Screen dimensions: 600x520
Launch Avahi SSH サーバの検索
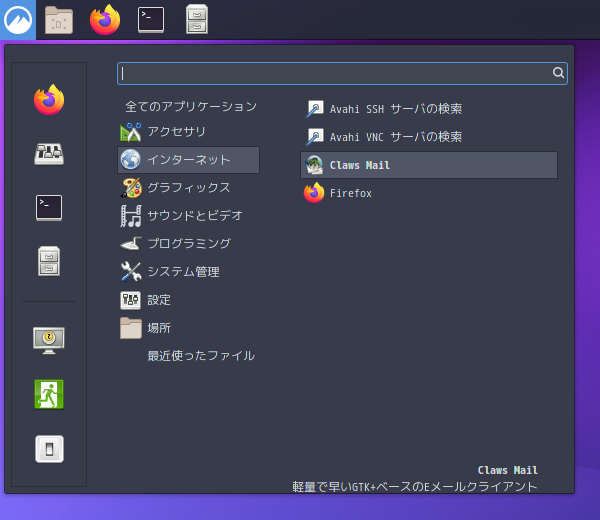pos(429,109)
